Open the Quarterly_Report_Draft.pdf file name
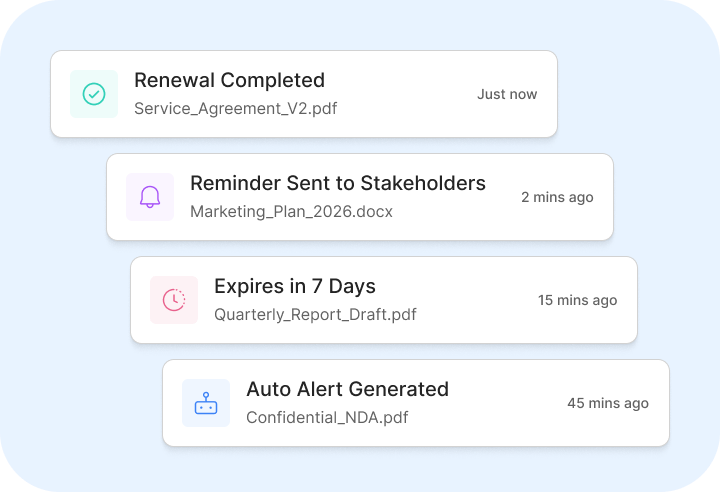 tap(315, 314)
